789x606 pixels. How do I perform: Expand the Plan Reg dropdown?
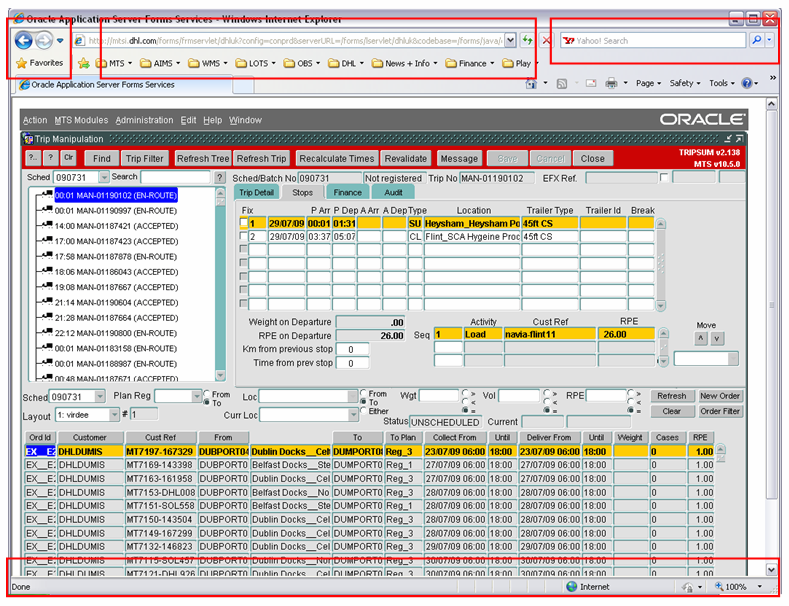[197, 397]
